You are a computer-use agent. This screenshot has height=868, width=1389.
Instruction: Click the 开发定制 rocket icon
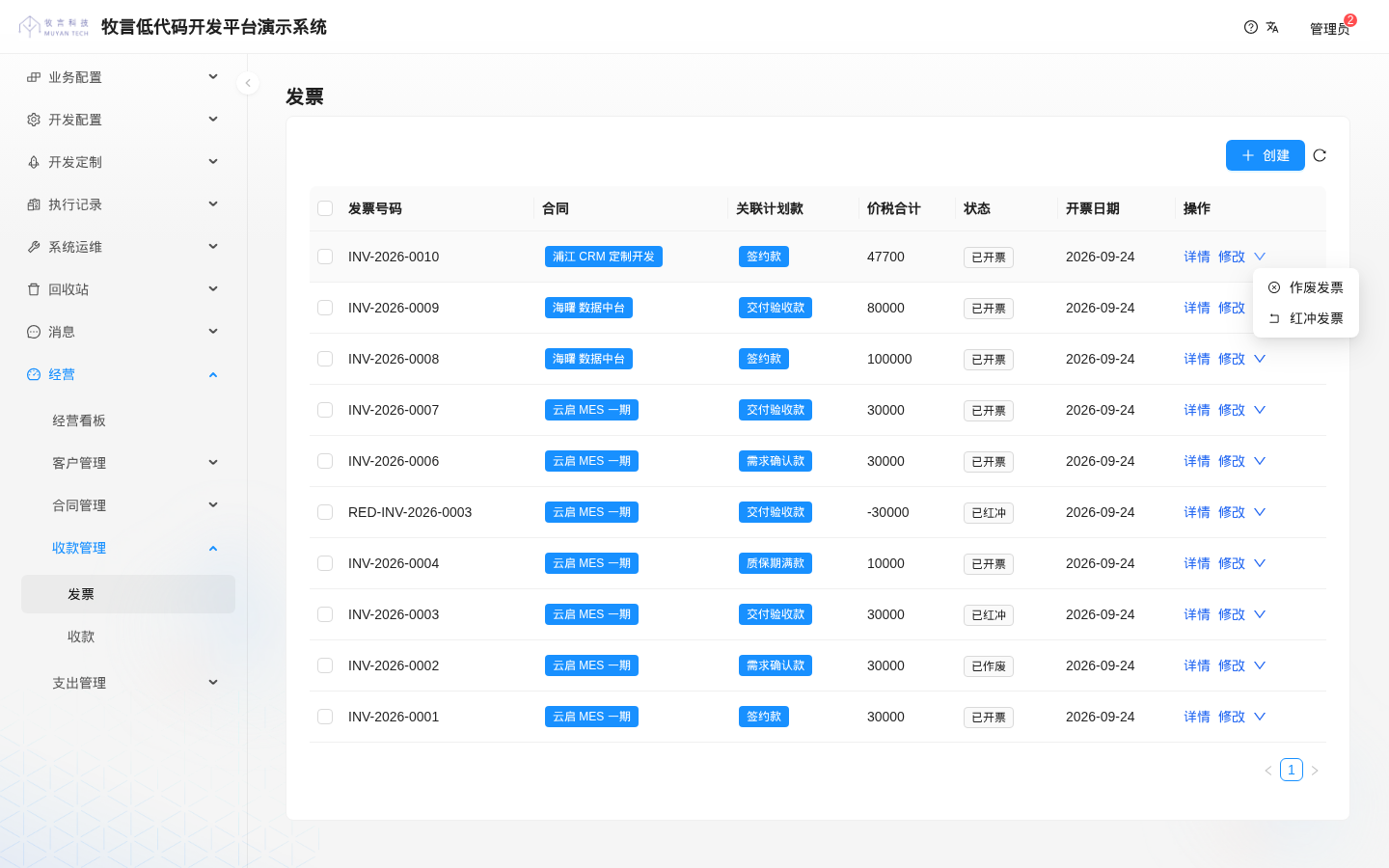click(34, 162)
